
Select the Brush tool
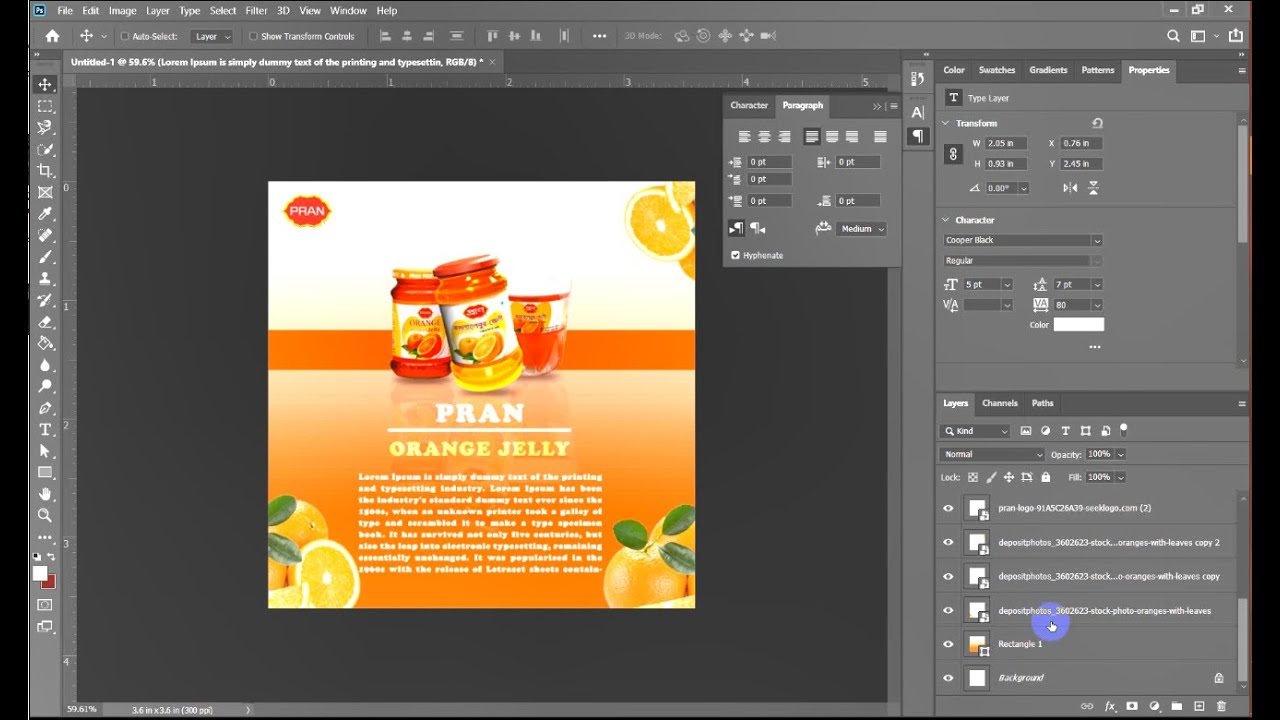tap(45, 257)
